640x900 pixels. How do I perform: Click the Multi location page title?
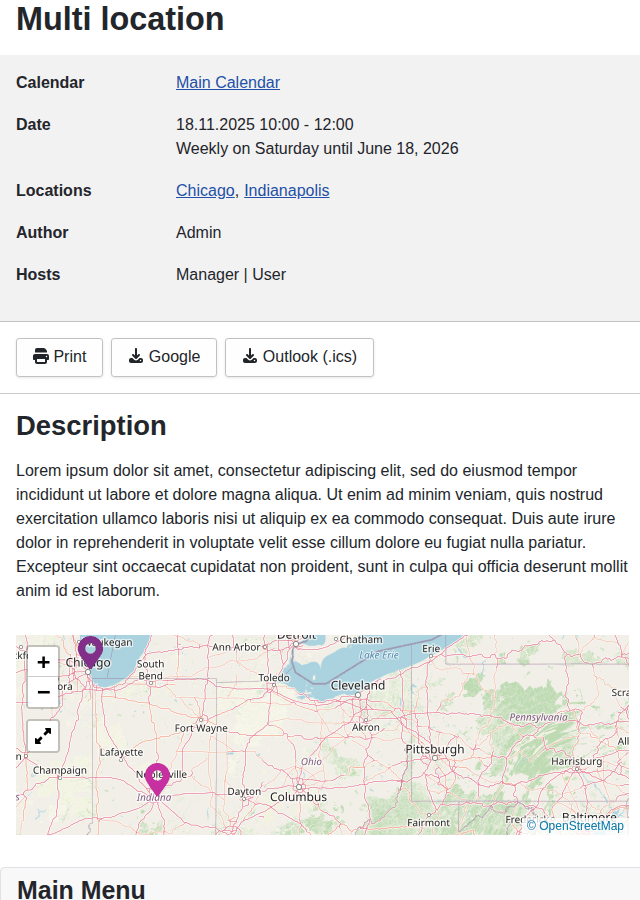click(x=120, y=19)
